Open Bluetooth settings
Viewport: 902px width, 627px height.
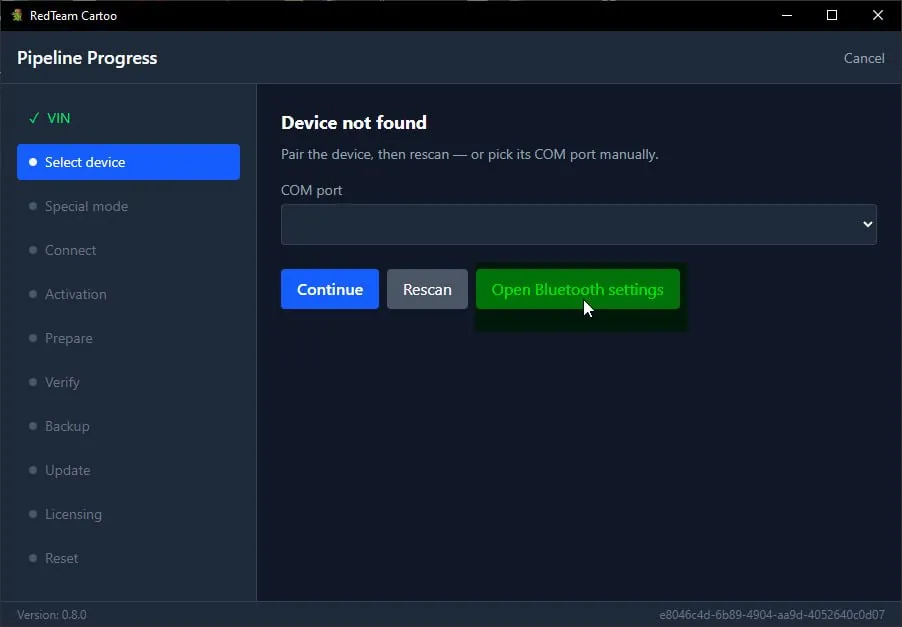(578, 289)
